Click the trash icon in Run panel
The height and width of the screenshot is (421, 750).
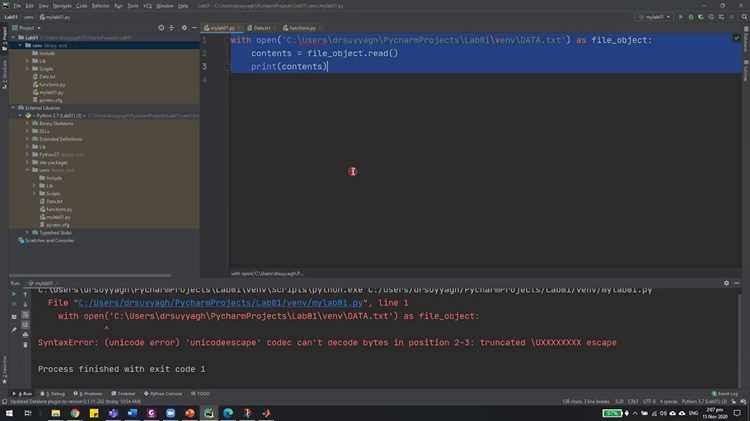25,345
